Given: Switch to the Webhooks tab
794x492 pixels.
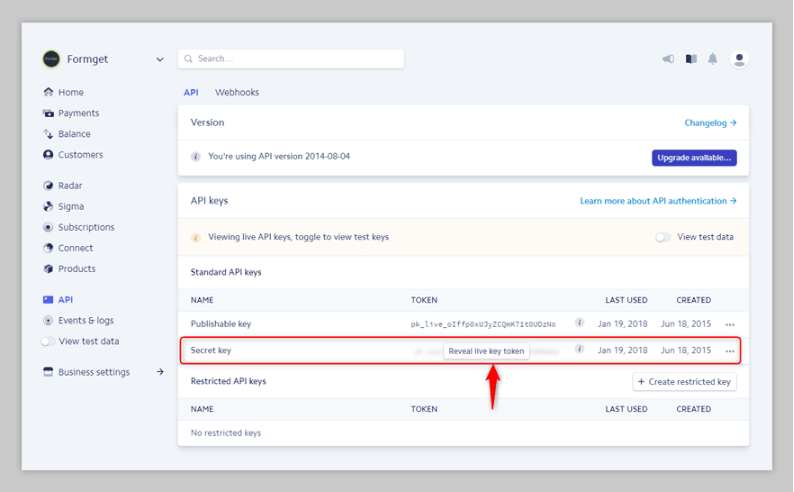Looking at the screenshot, I should tap(237, 92).
